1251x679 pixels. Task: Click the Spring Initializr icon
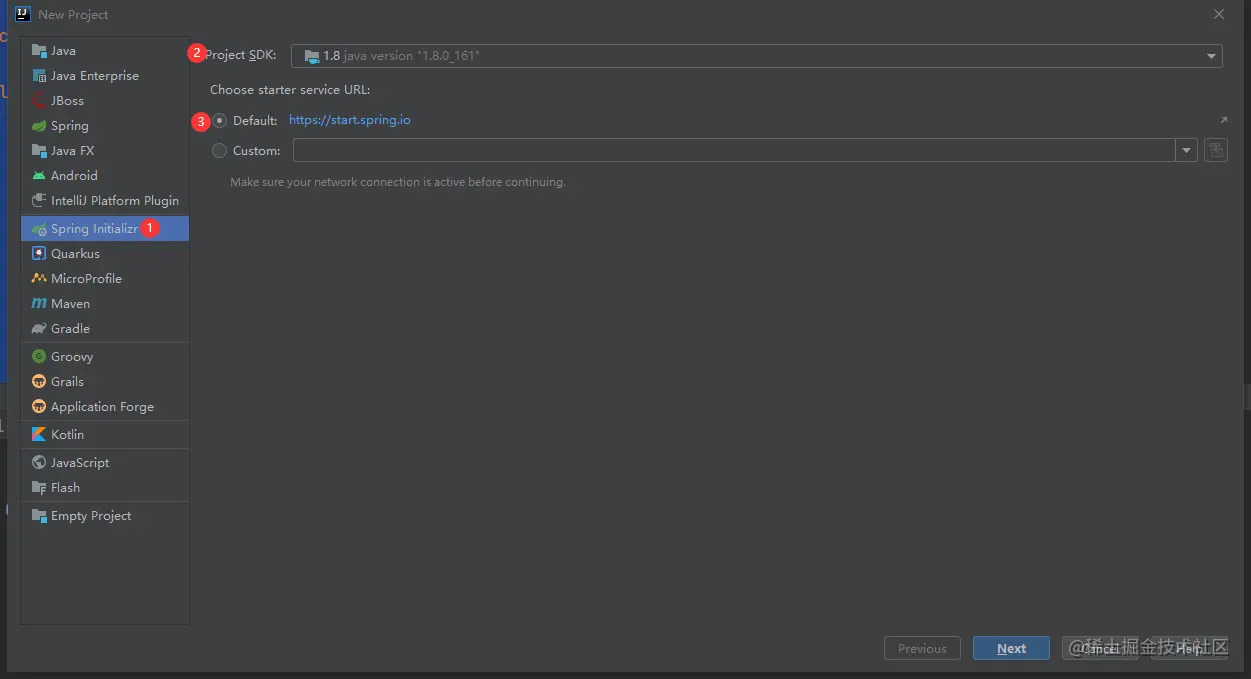pos(39,229)
